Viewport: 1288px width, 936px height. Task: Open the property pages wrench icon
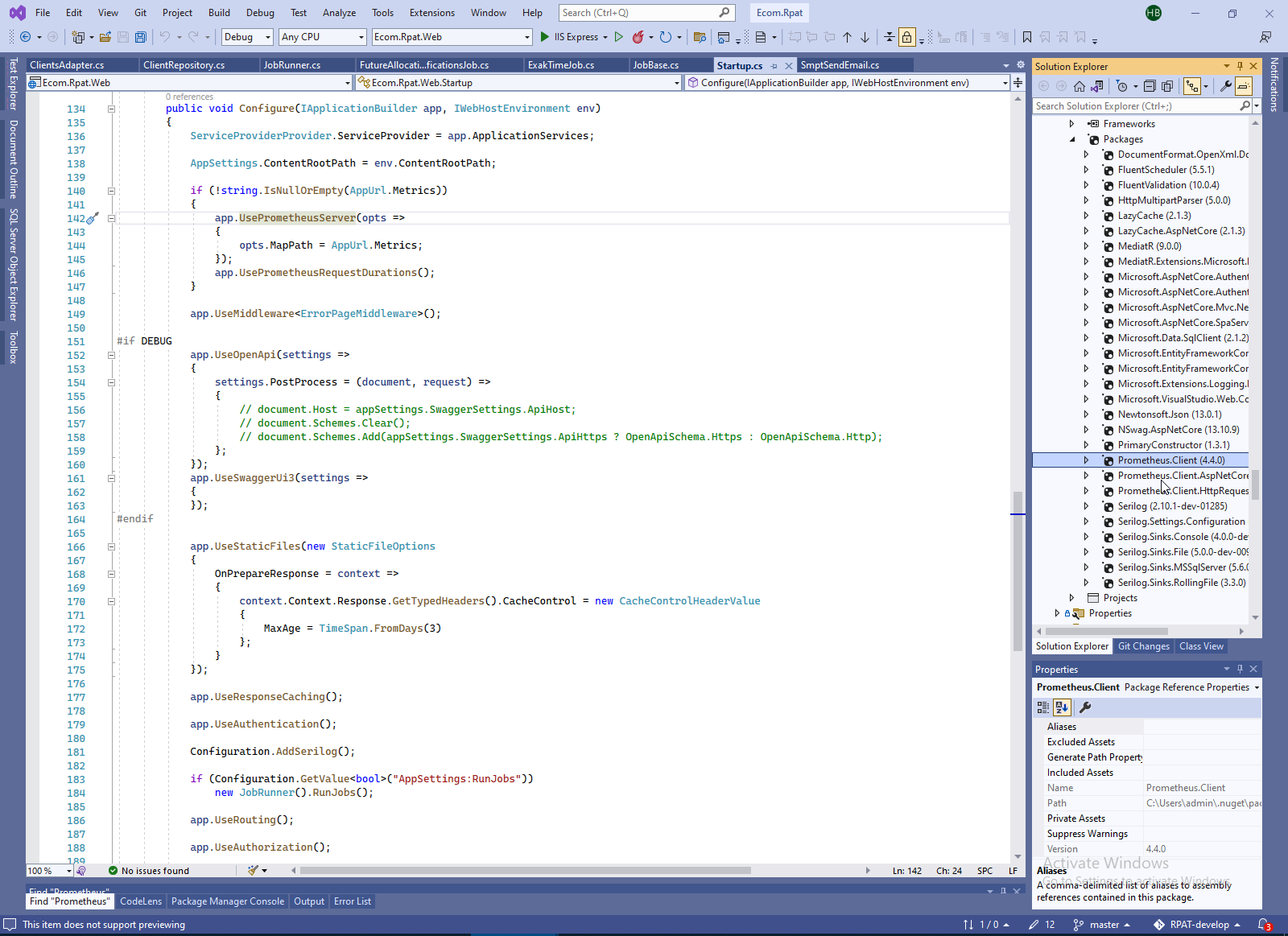(x=1085, y=707)
